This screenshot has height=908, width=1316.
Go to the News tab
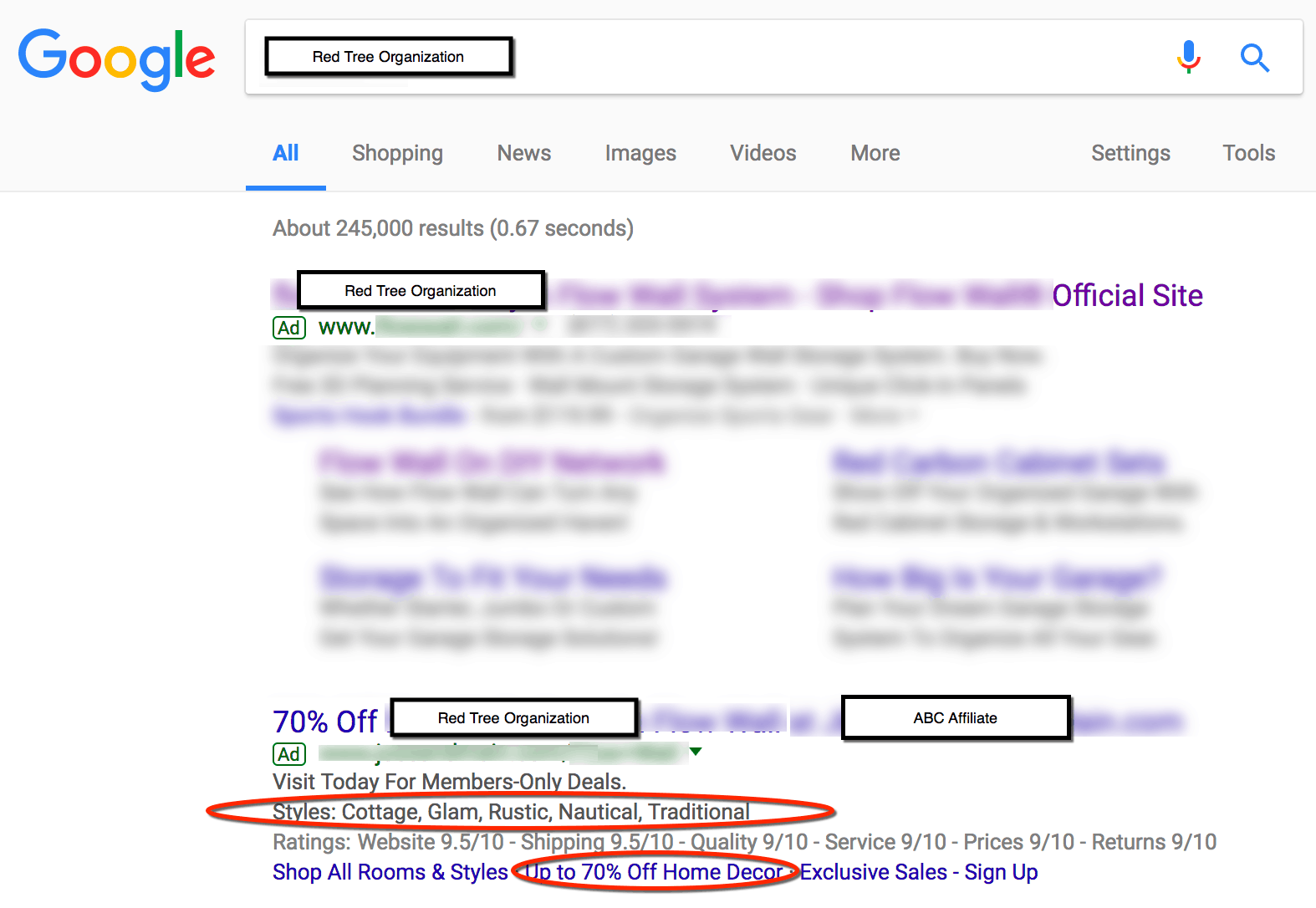click(523, 153)
